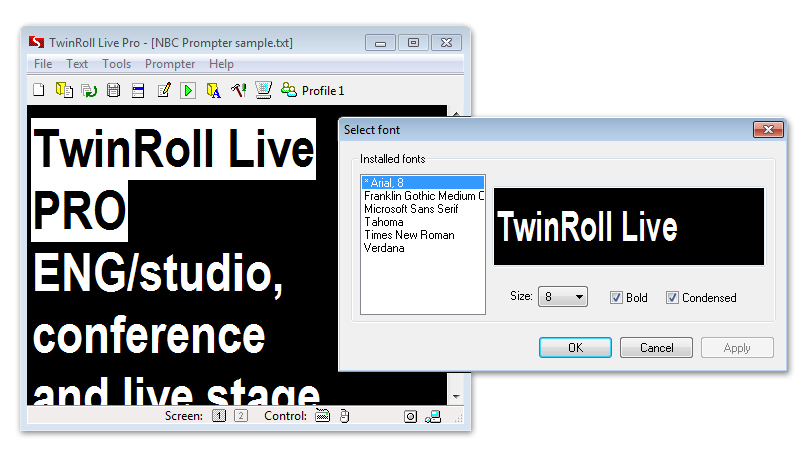Choose Tahoma from installed fonts list

(x=384, y=222)
